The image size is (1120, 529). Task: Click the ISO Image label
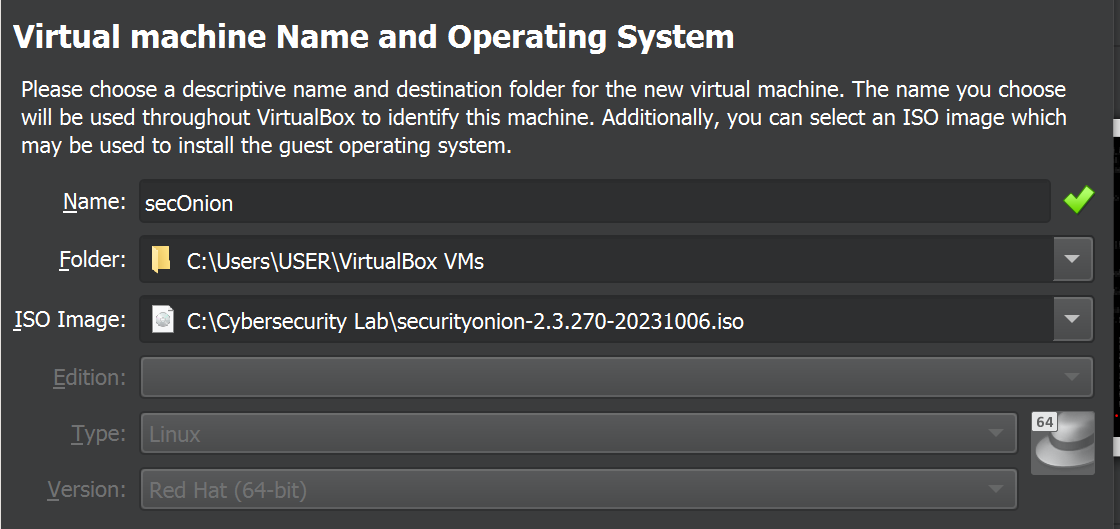coord(70,320)
